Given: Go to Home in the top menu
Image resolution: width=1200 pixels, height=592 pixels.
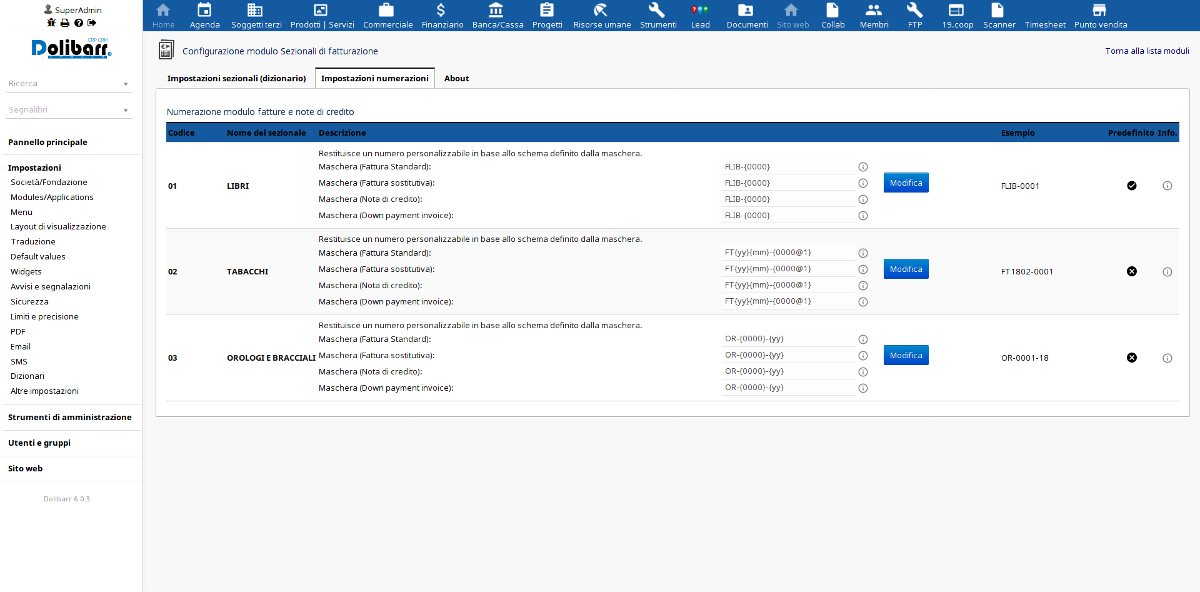Looking at the screenshot, I should tap(164, 15).
